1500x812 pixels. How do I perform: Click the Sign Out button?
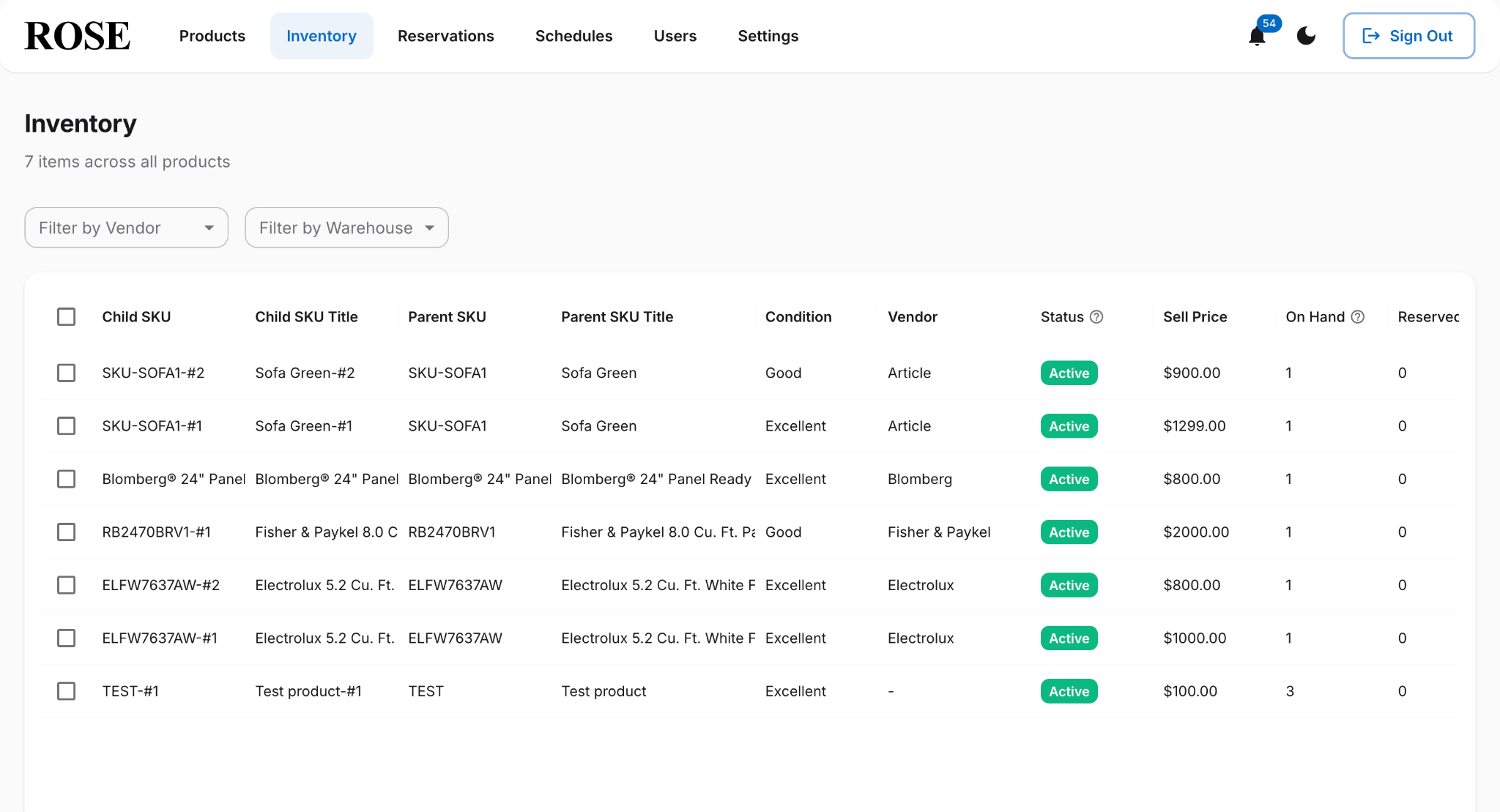tap(1408, 35)
